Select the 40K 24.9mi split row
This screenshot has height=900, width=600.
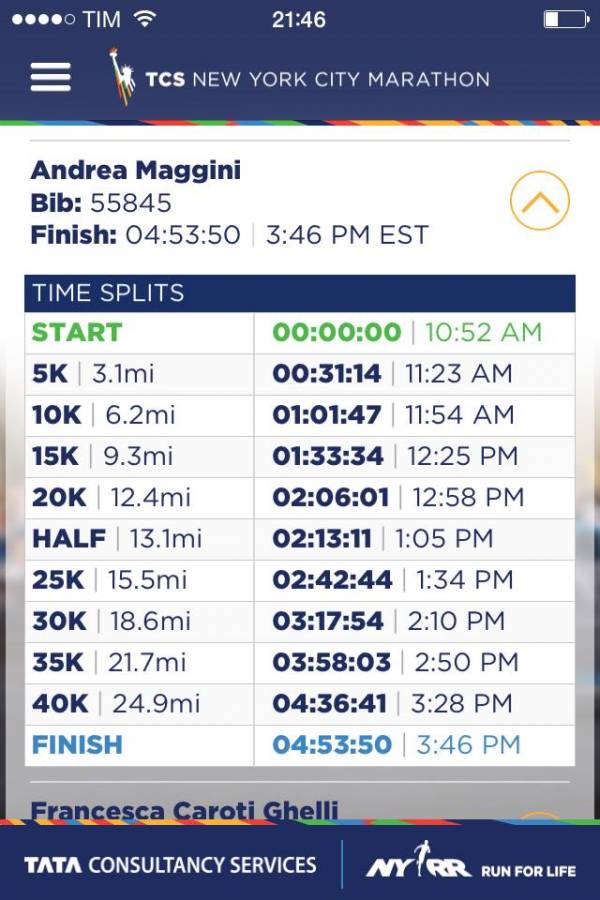pyautogui.click(x=300, y=705)
